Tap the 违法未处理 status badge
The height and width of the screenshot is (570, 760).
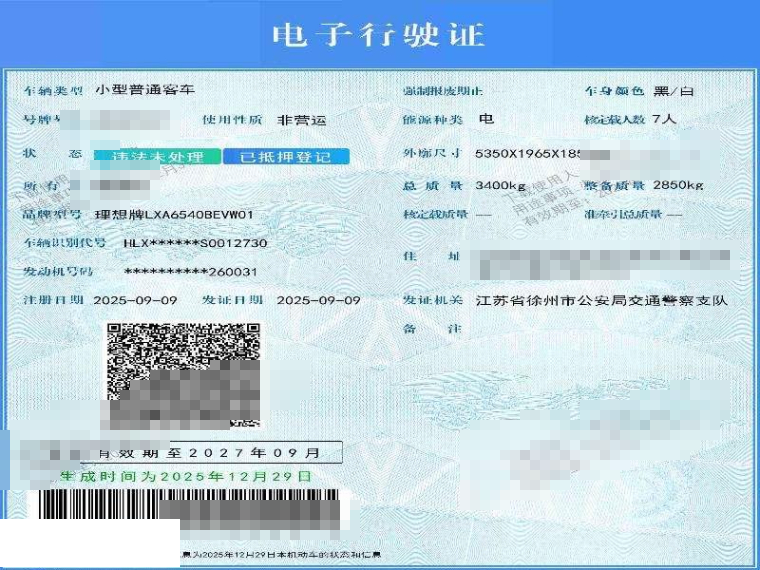(157, 157)
